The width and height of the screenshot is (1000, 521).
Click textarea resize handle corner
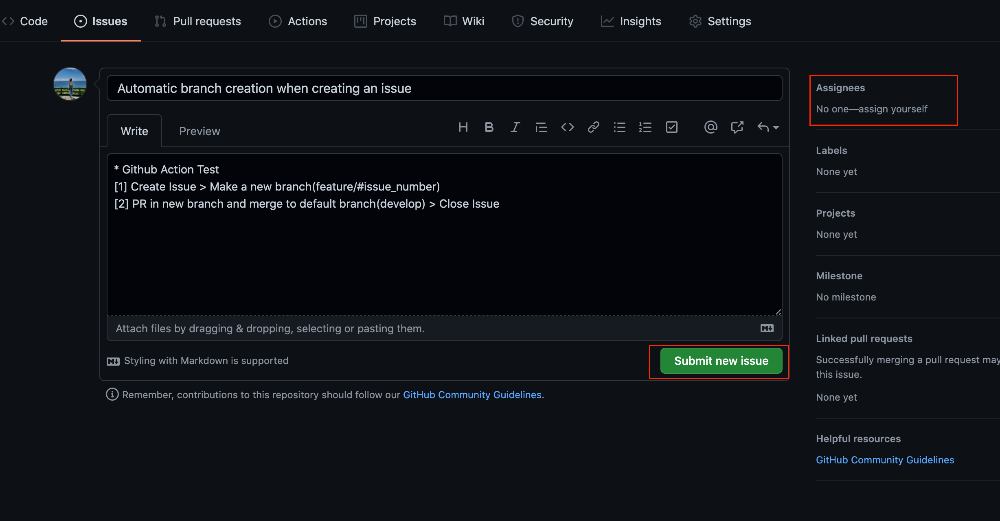(x=778, y=311)
